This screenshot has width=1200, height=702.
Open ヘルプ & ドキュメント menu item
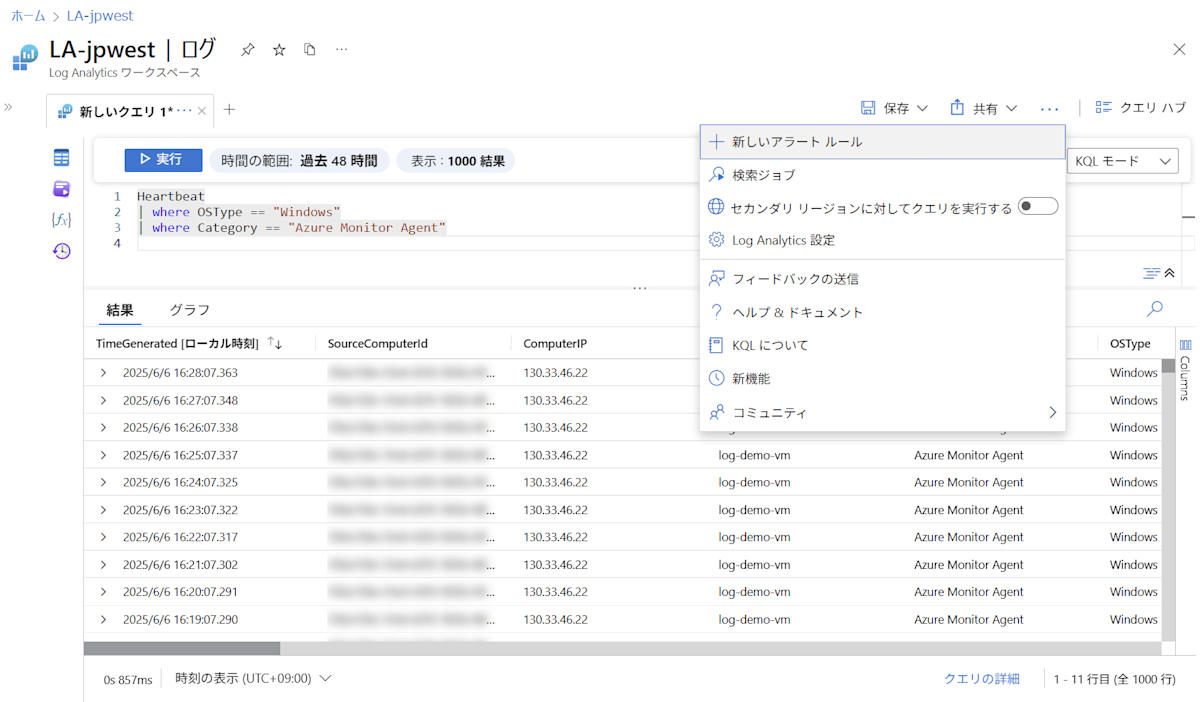click(883, 312)
